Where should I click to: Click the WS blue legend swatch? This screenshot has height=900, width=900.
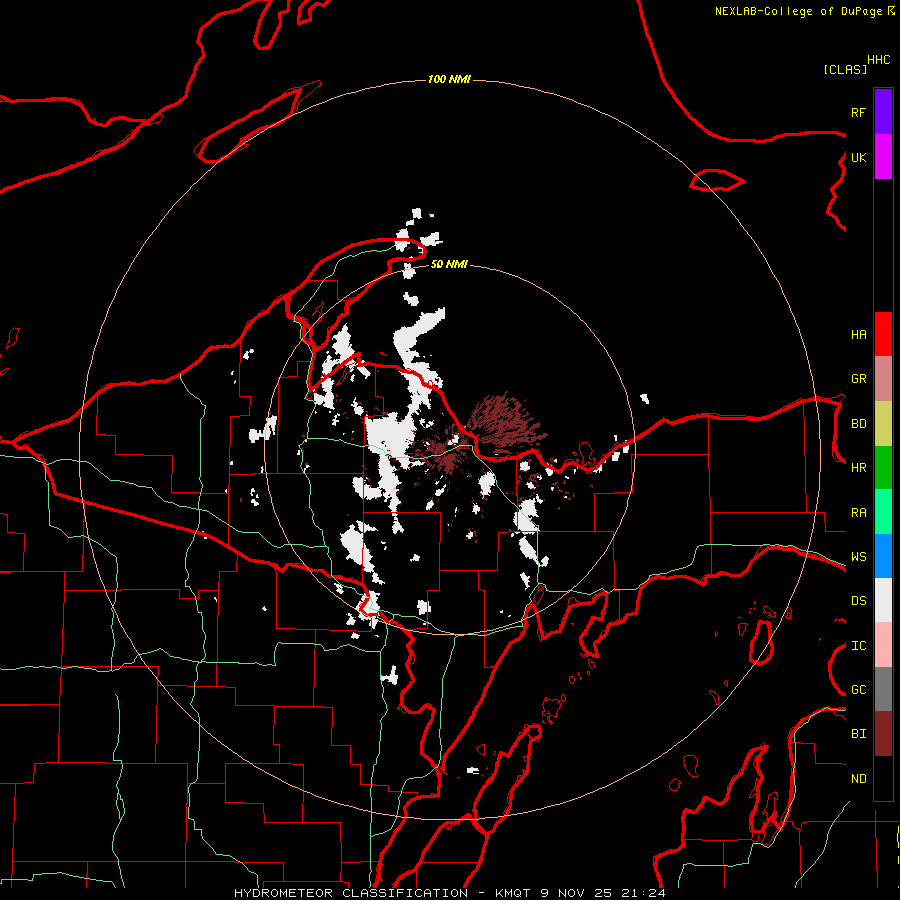[x=883, y=556]
